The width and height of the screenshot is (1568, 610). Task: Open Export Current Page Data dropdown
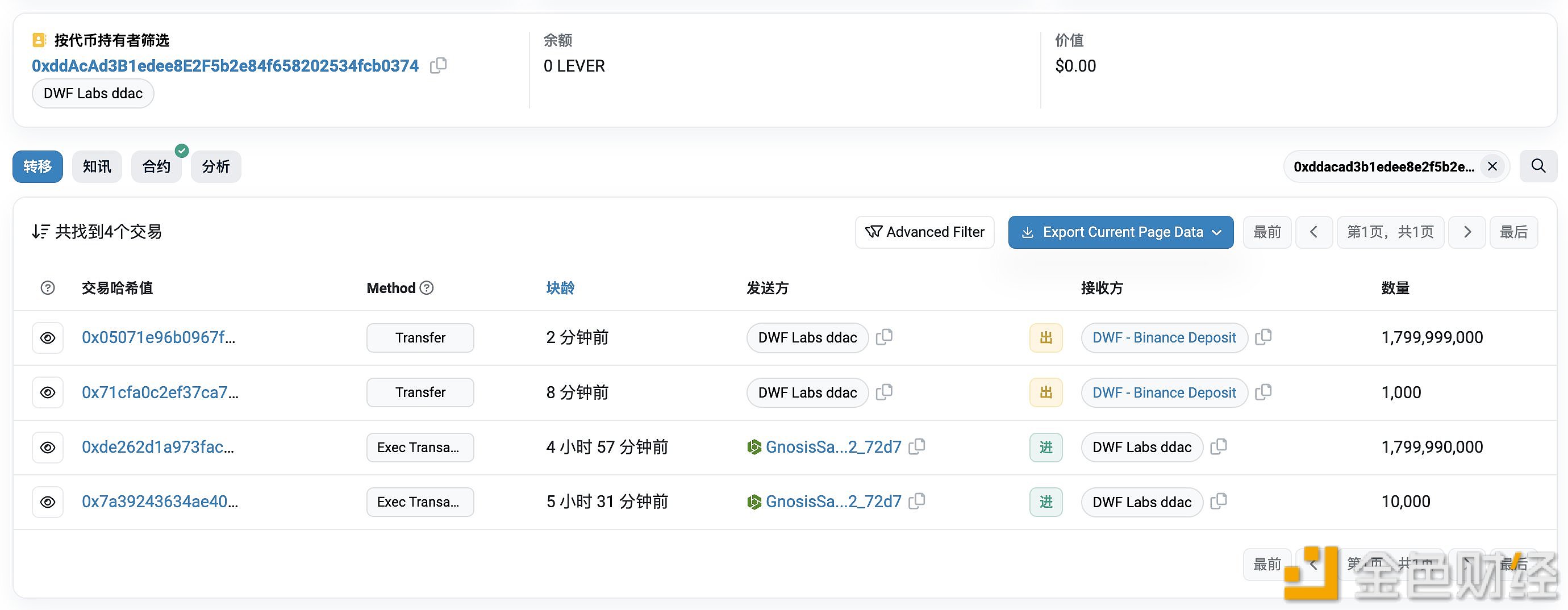1120,232
